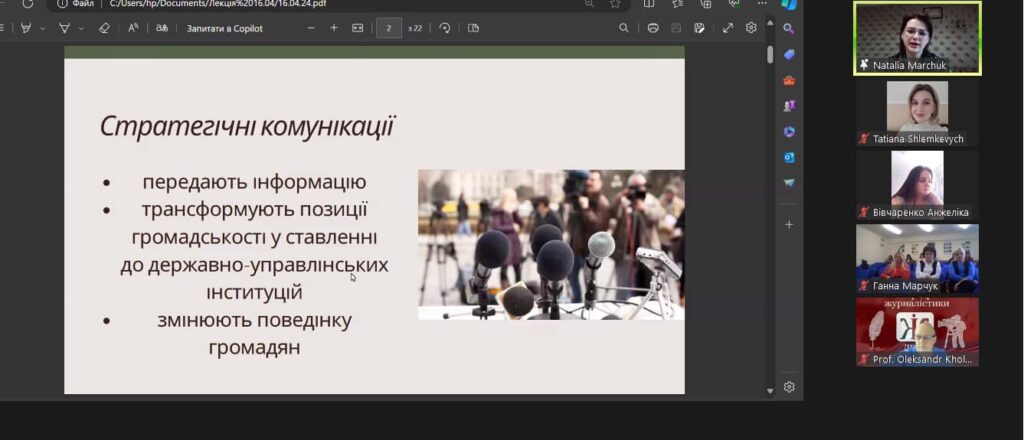The height and width of the screenshot is (440, 1024).
Task: Click Zoom out minus button
Action: coord(311,28)
